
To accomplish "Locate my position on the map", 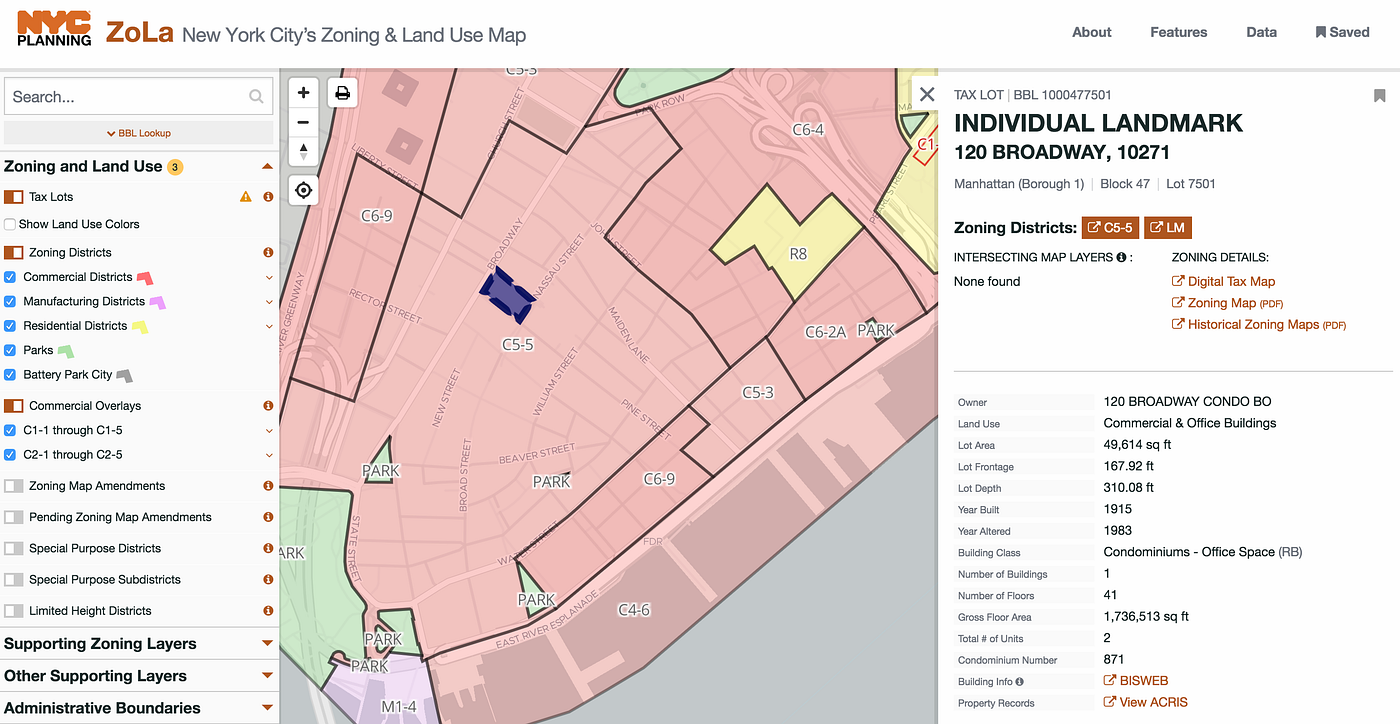I will (x=303, y=190).
